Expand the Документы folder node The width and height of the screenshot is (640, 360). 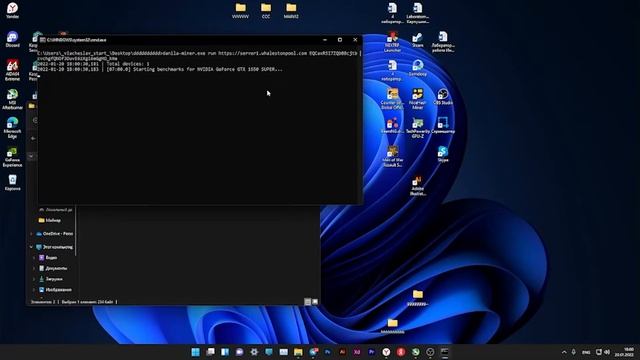34,268
